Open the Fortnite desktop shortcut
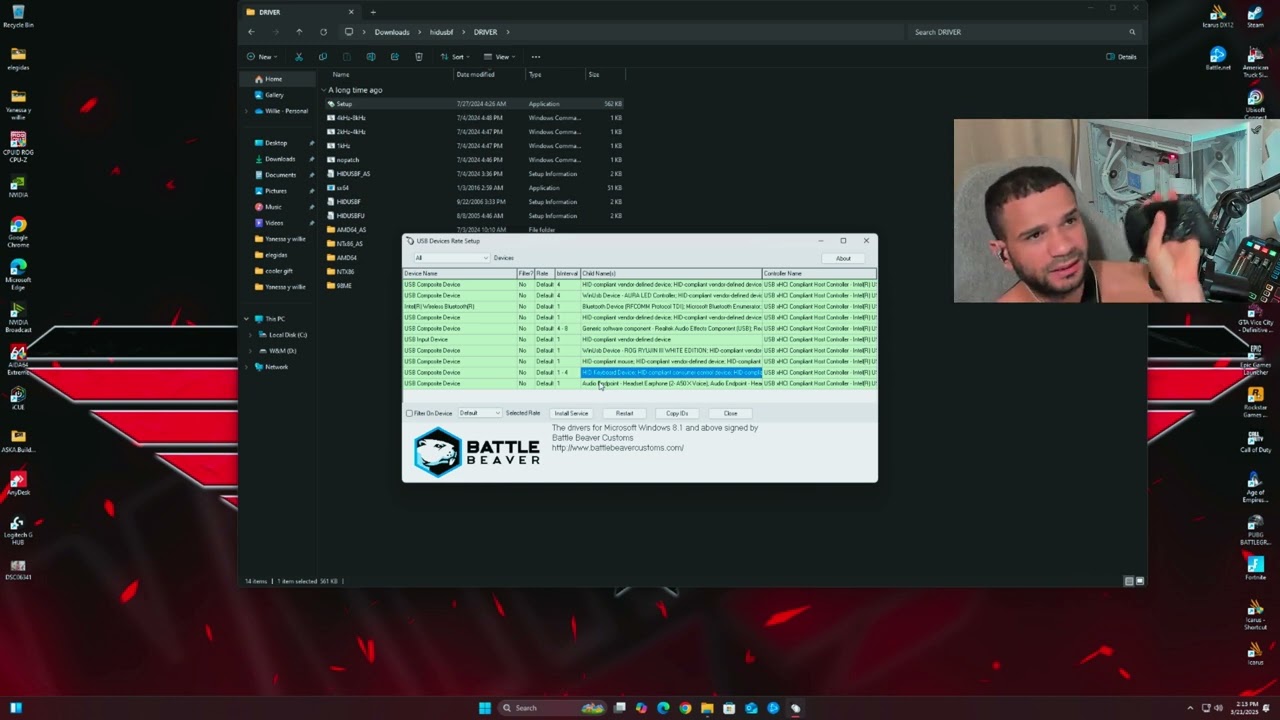Screen dimensions: 1280x720 click(x=1255, y=569)
